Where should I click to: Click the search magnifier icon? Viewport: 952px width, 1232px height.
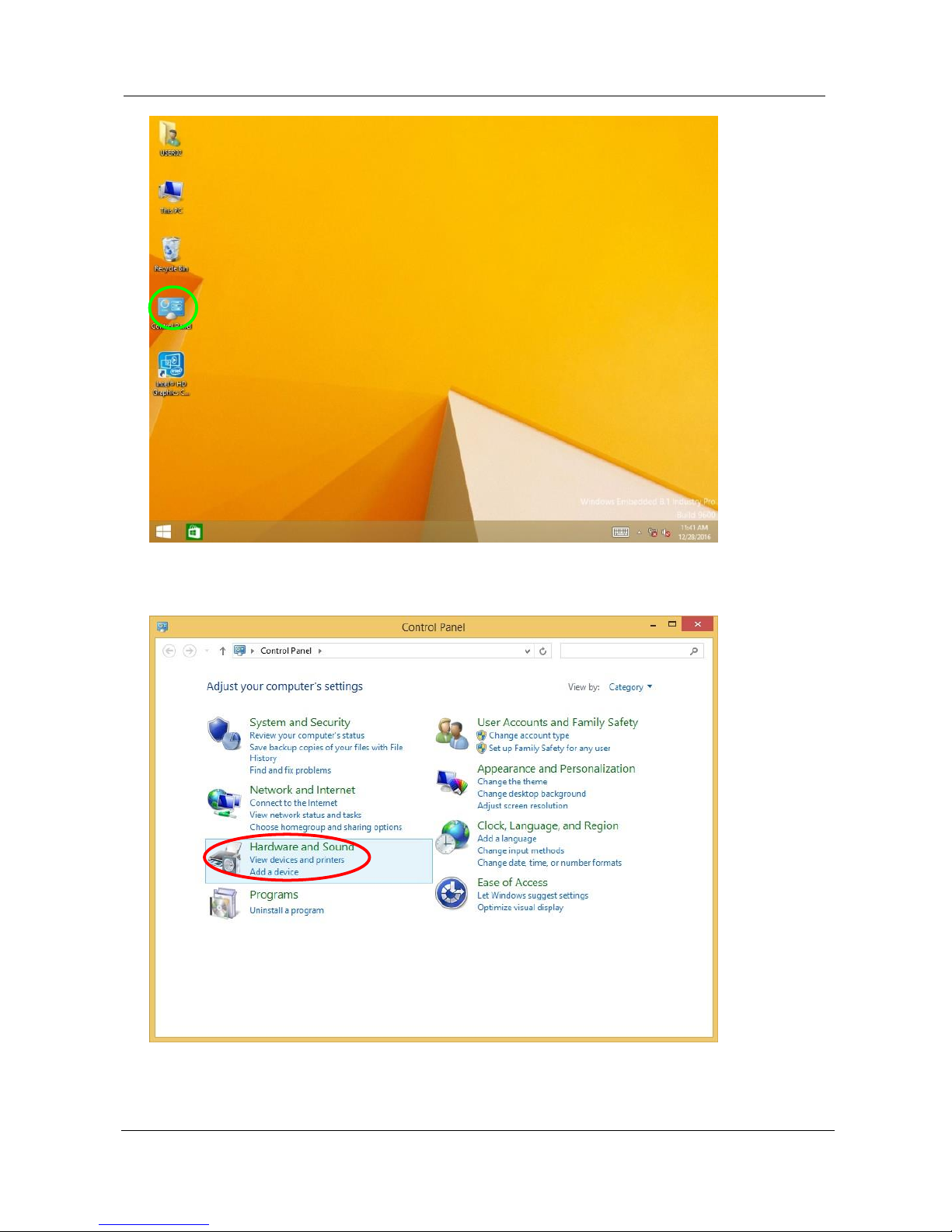tap(694, 651)
